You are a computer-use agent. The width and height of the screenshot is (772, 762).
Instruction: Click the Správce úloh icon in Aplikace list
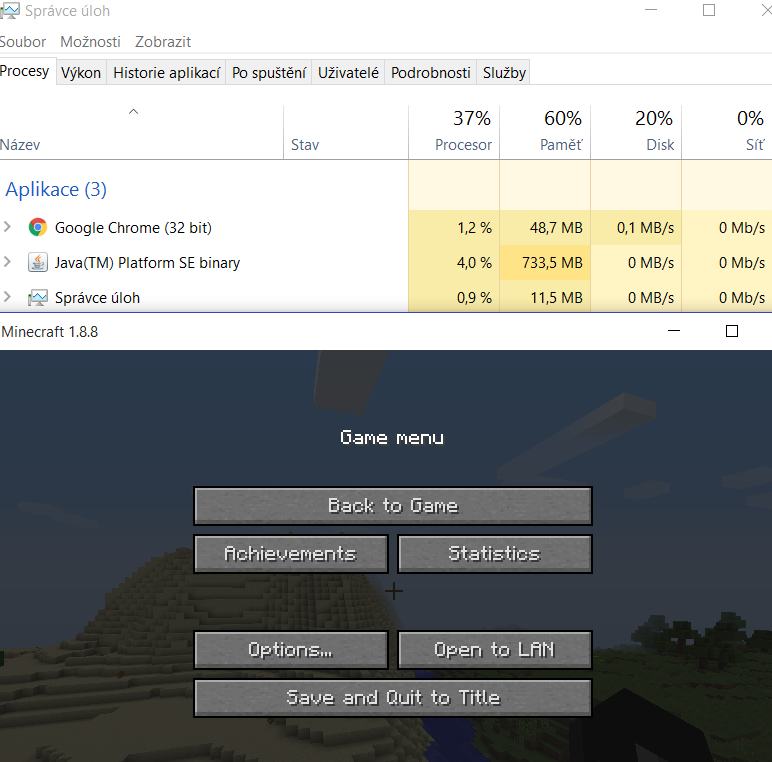[x=38, y=297]
